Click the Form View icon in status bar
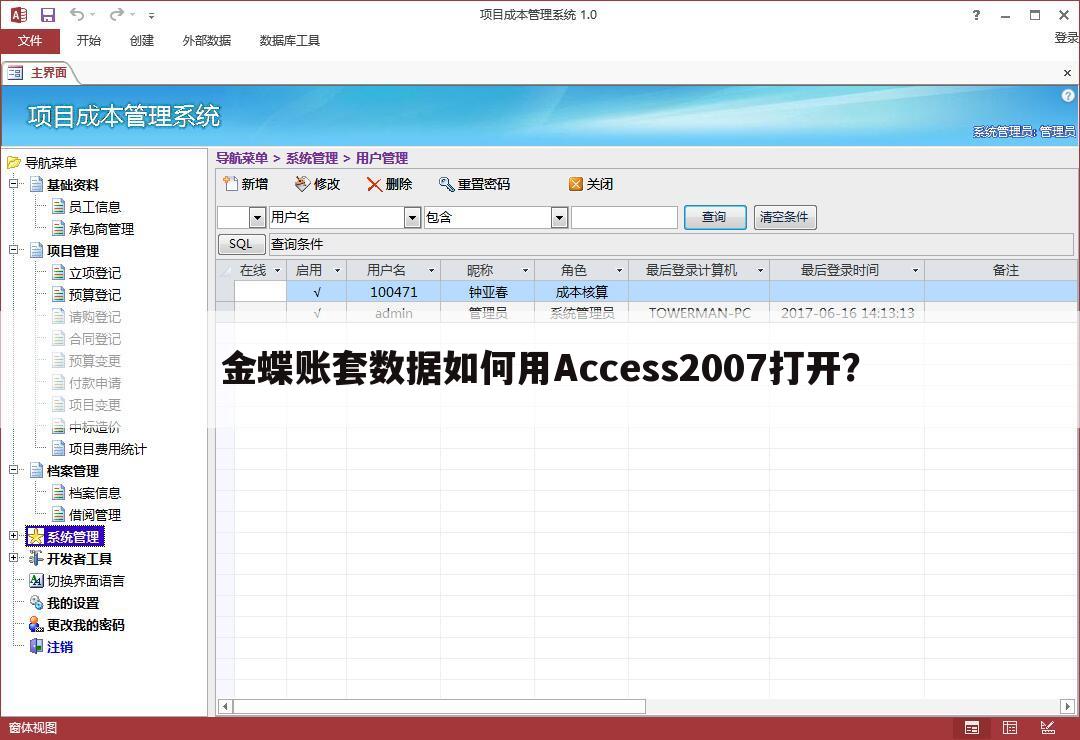The image size is (1080, 740). point(972,728)
